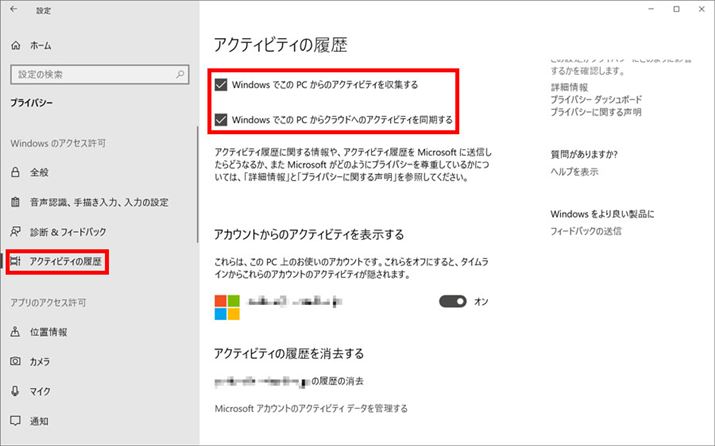Screen dimensions: 715x446
Task: Open the 位置情報 settings page
Action: click(x=48, y=332)
